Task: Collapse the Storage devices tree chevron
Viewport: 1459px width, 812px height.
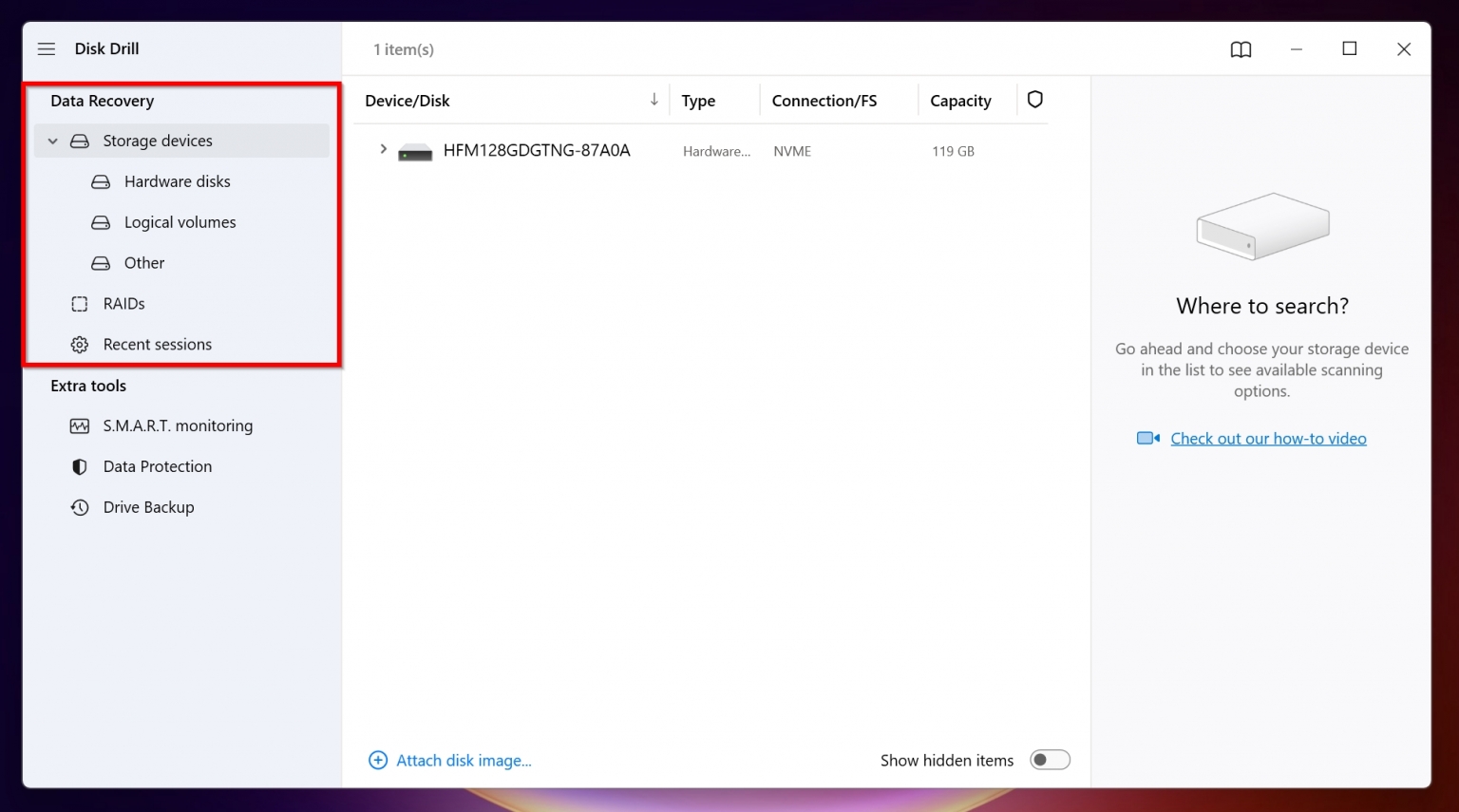Action: coord(52,141)
